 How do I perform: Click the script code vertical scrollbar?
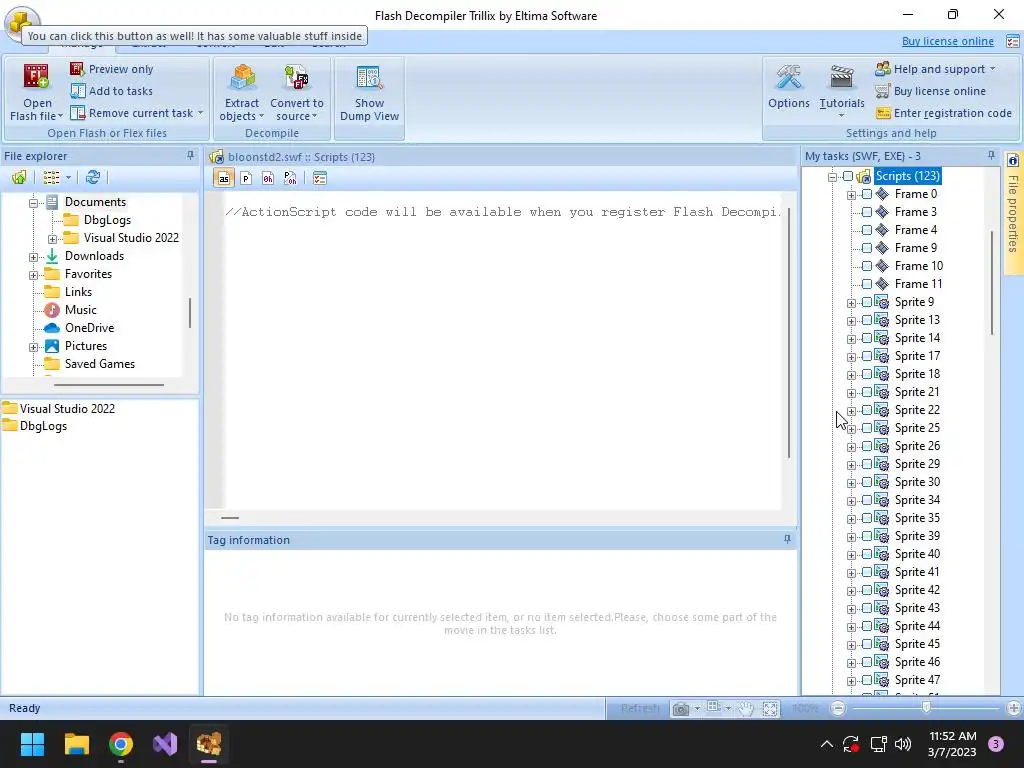click(789, 332)
